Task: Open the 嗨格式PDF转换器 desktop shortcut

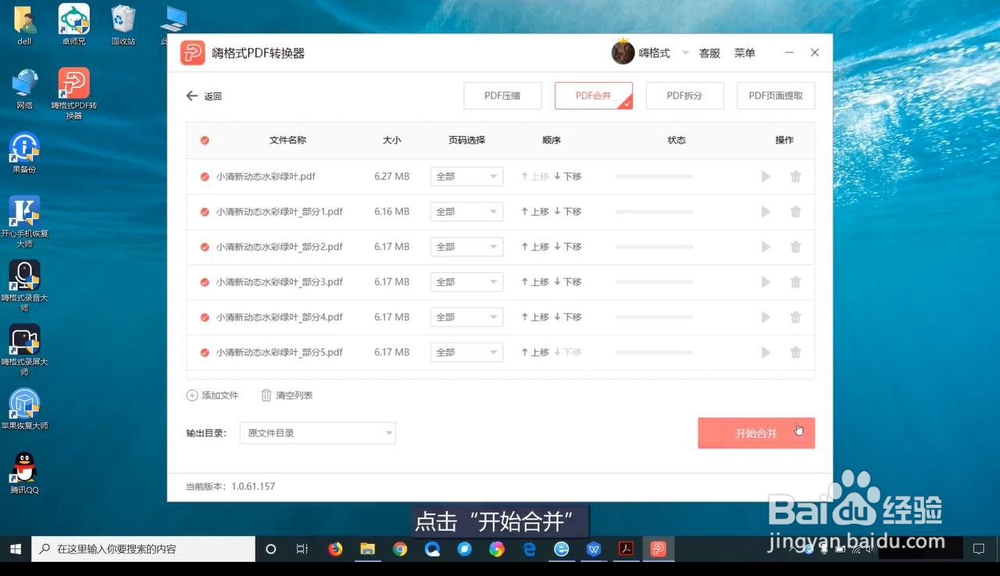Action: 74,93
